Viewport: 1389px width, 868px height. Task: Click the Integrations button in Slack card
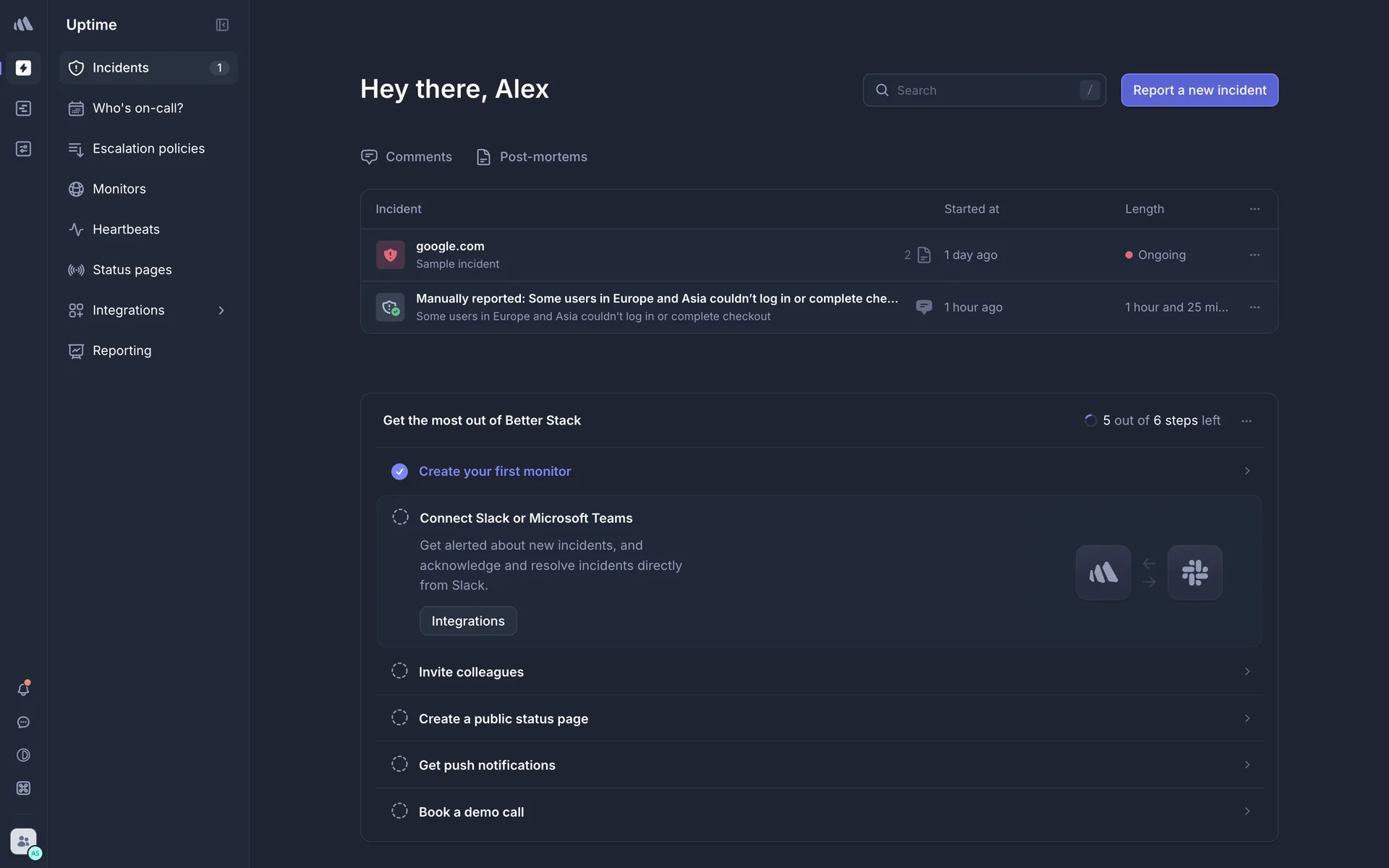[468, 621]
